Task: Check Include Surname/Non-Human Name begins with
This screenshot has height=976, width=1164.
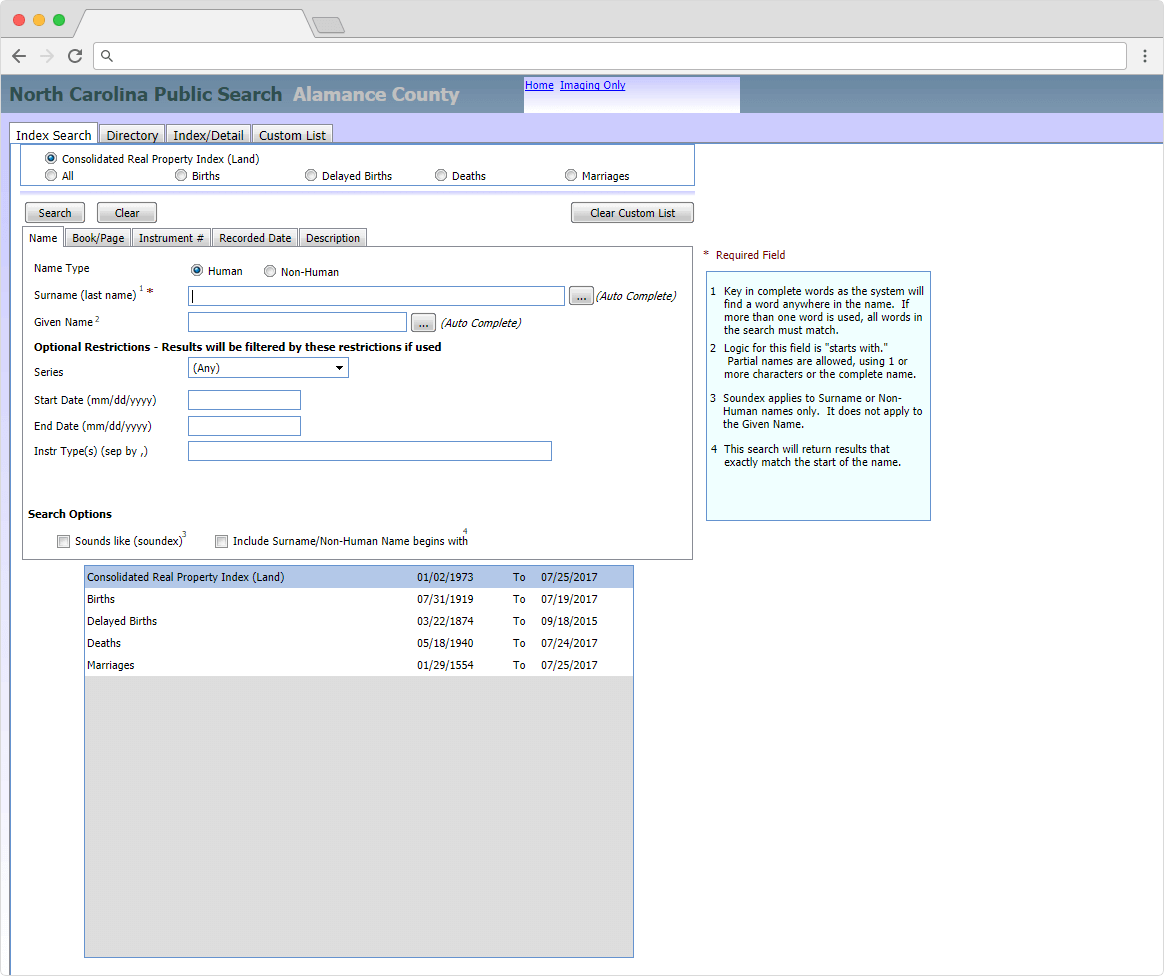Action: click(222, 541)
